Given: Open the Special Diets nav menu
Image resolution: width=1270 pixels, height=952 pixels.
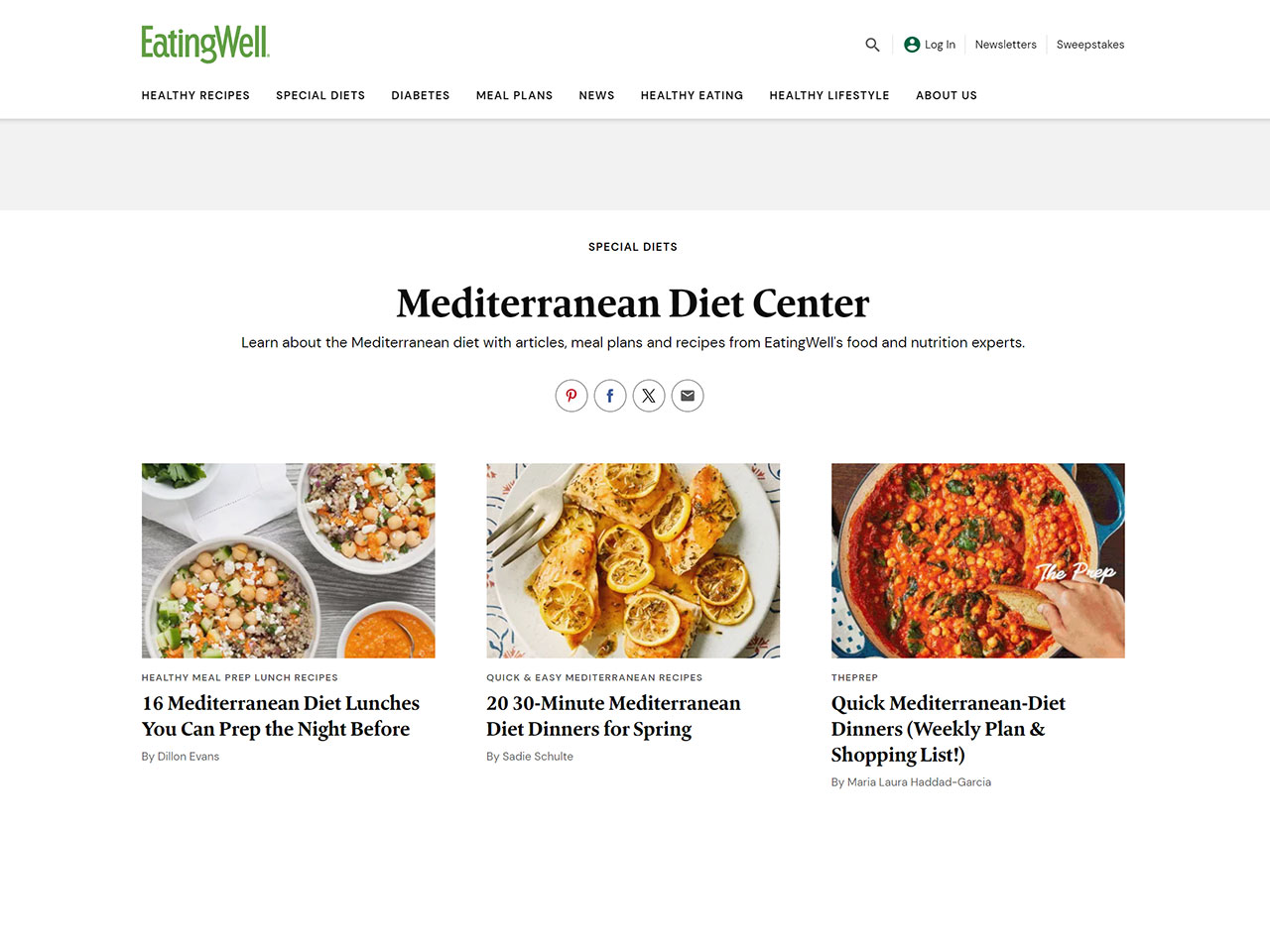Looking at the screenshot, I should (320, 95).
